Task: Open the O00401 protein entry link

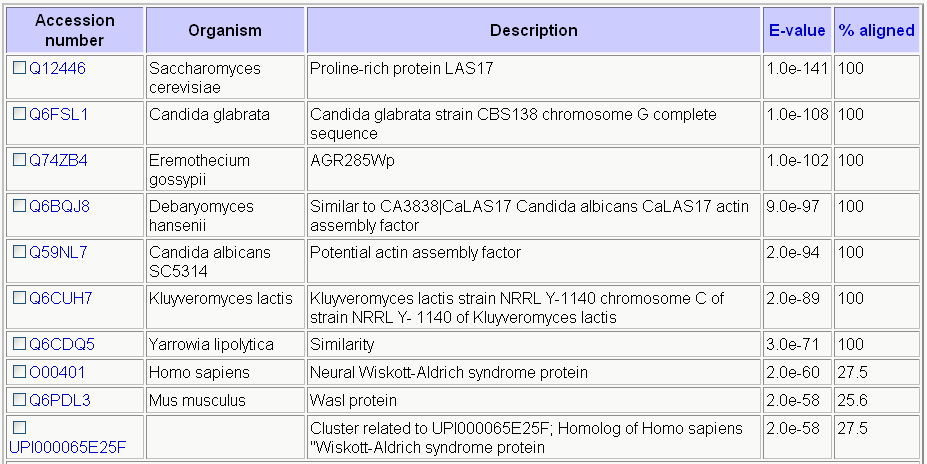Action: pos(57,372)
